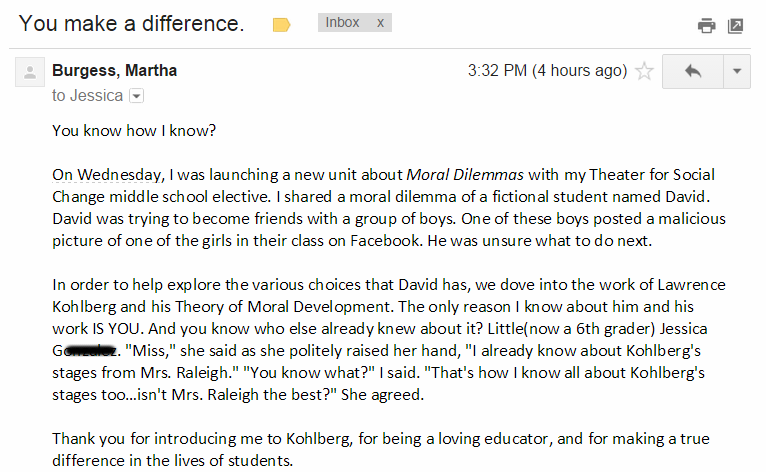Click the "to Jessica" recipient text
This screenshot has height=472, width=766.
point(88,96)
